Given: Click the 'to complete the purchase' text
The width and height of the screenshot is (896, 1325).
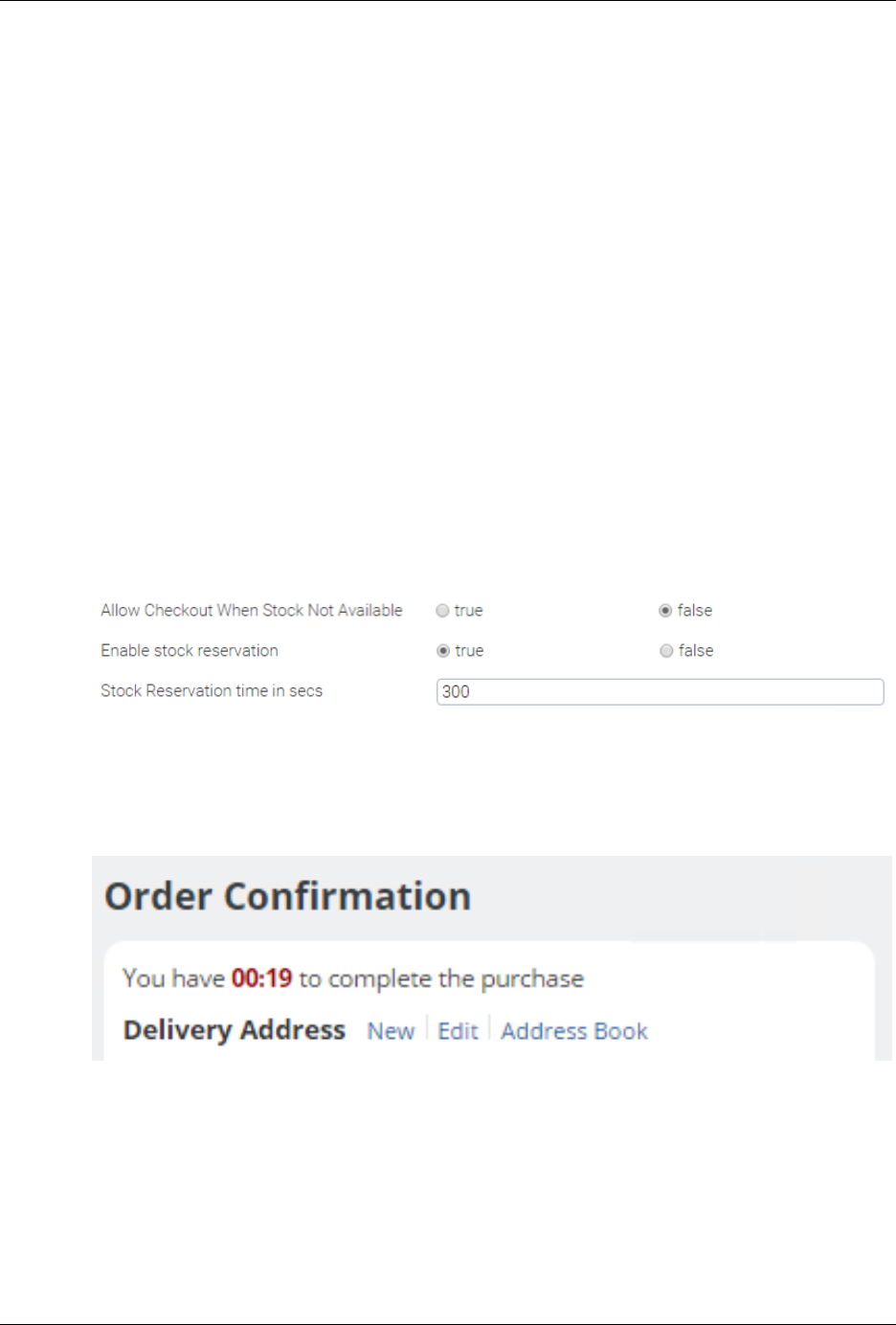Looking at the screenshot, I should [441, 978].
